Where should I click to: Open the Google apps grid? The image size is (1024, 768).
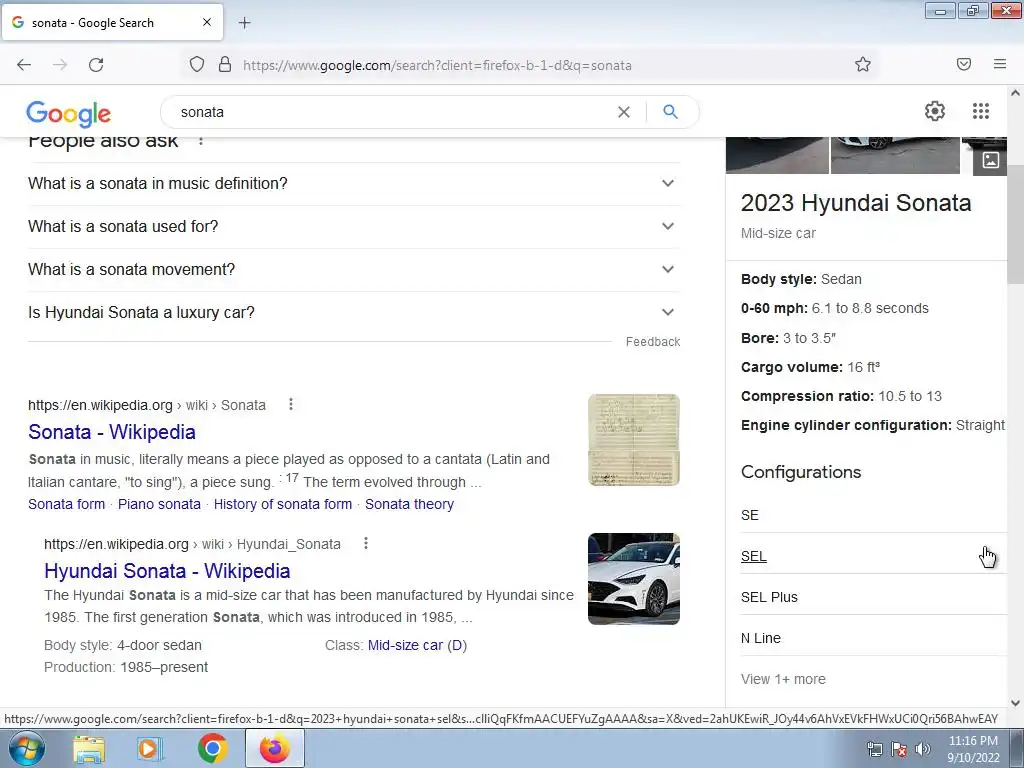[981, 111]
